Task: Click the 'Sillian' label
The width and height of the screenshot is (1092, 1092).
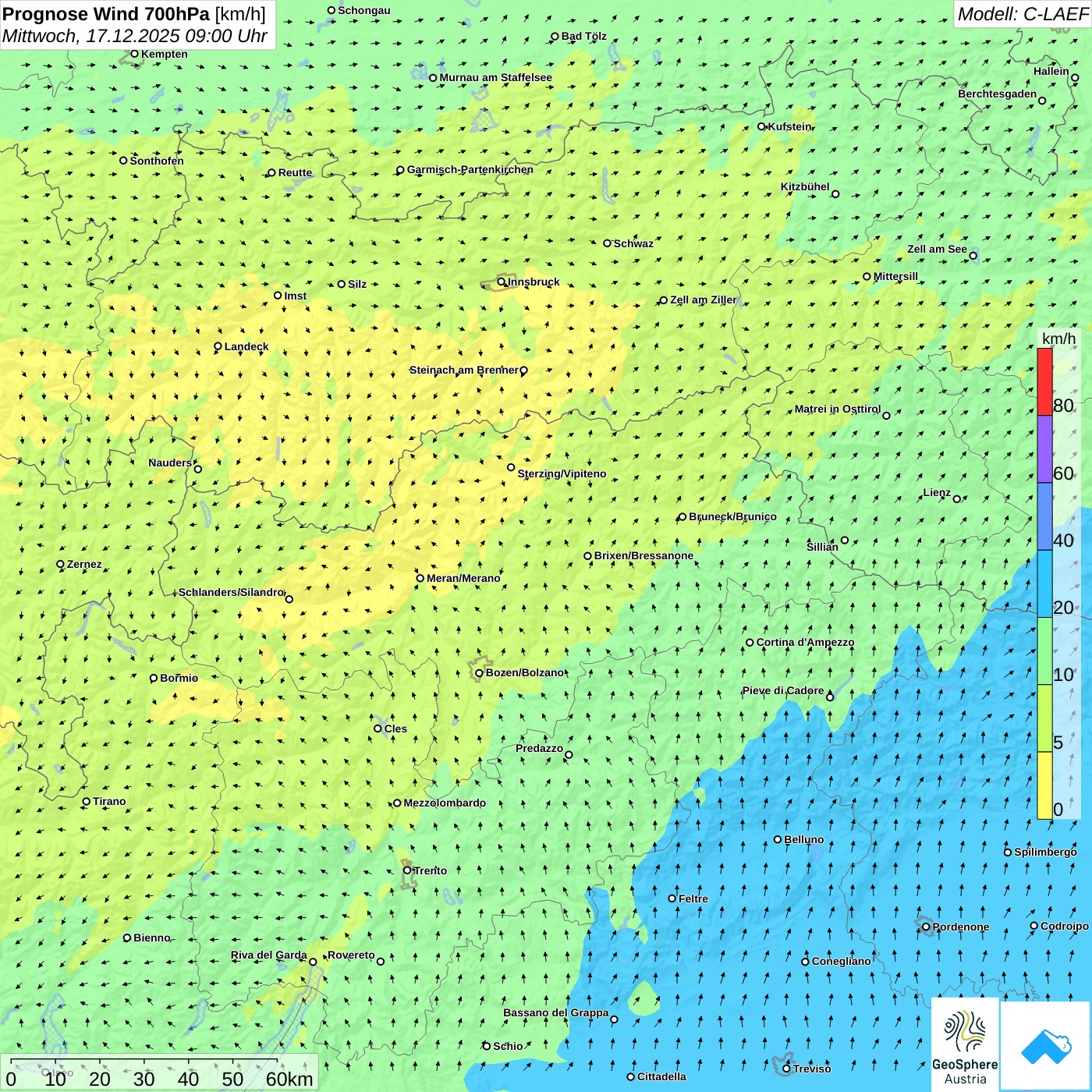Action: (822, 547)
